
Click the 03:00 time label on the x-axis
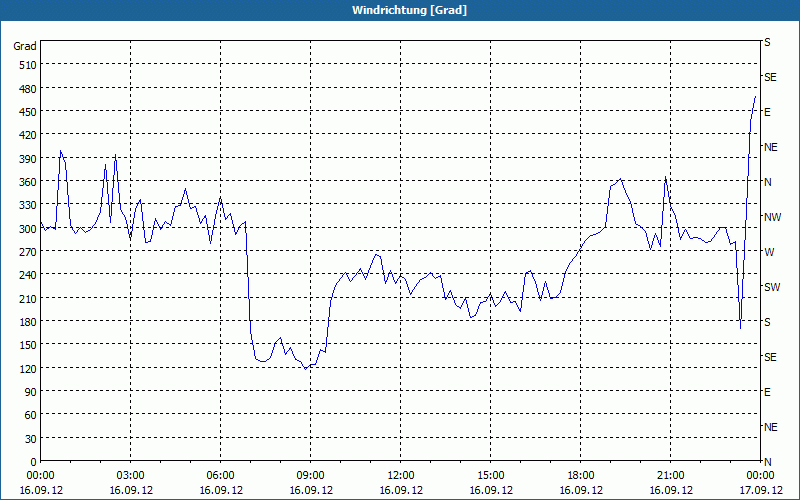click(130, 476)
